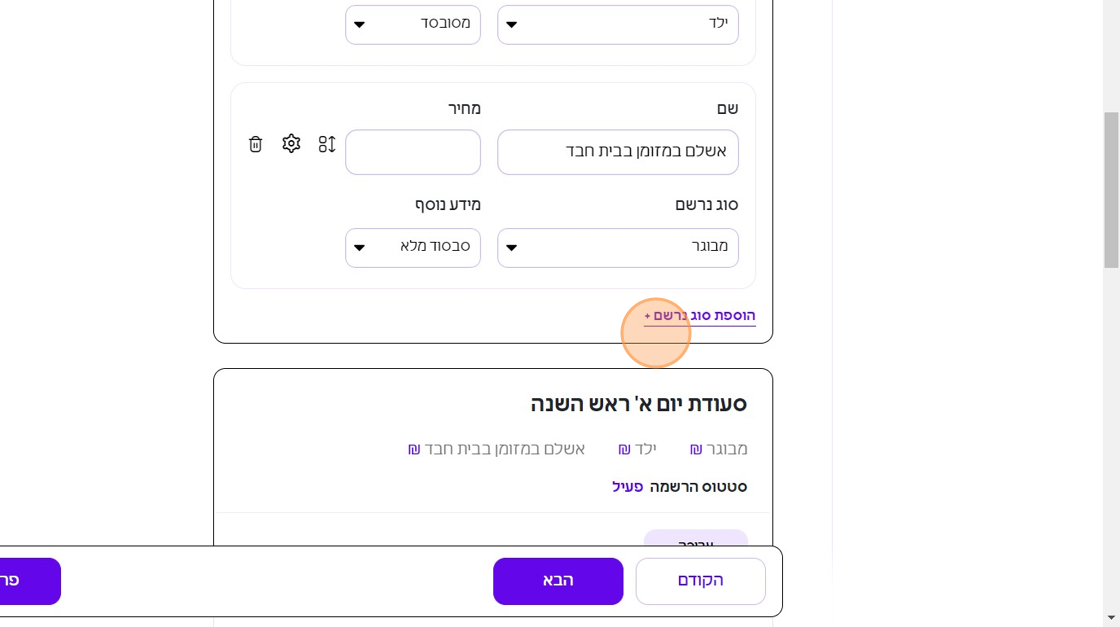Expand the מידע נוסף dropdown (סבסוד מלא)
1120x627 pixels.
412,247
